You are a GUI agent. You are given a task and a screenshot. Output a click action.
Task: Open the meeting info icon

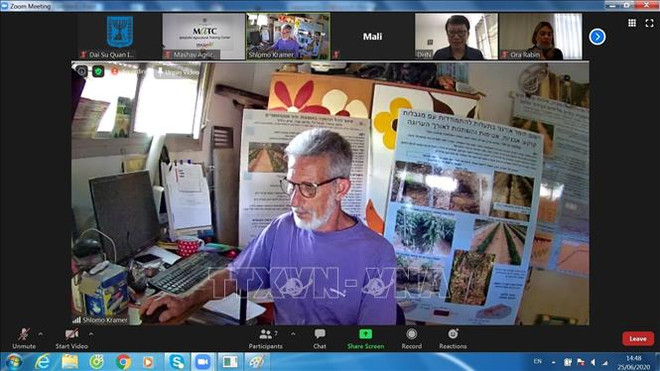tap(82, 71)
